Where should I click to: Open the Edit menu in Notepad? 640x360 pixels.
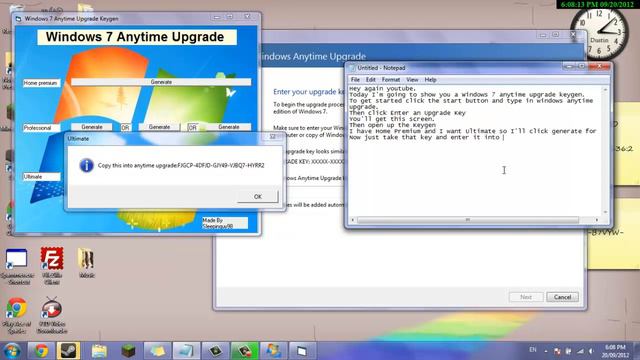tap(370, 80)
